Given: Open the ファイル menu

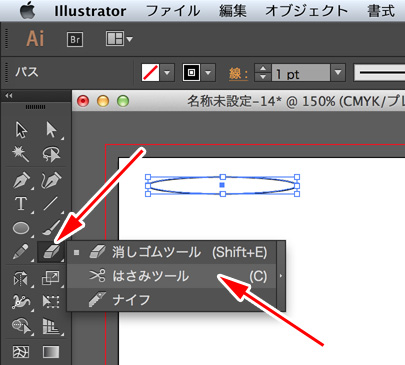Looking at the screenshot, I should coord(173,11).
